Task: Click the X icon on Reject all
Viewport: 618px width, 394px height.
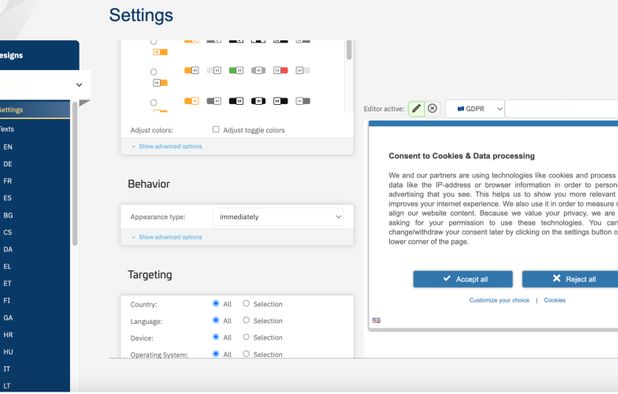Action: (x=557, y=279)
